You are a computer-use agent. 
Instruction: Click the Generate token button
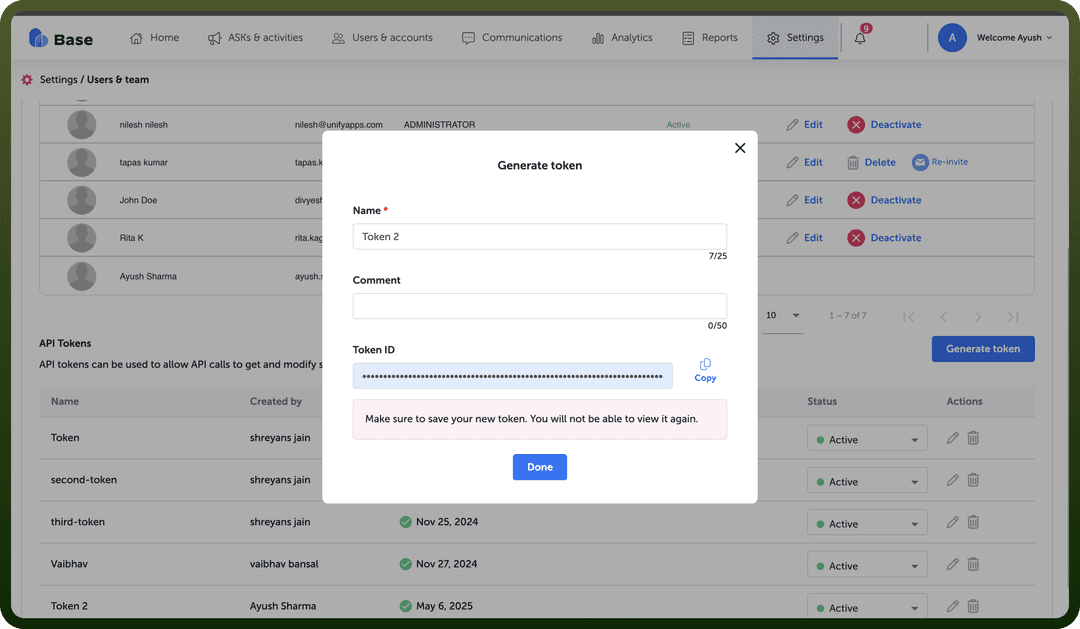coord(983,349)
